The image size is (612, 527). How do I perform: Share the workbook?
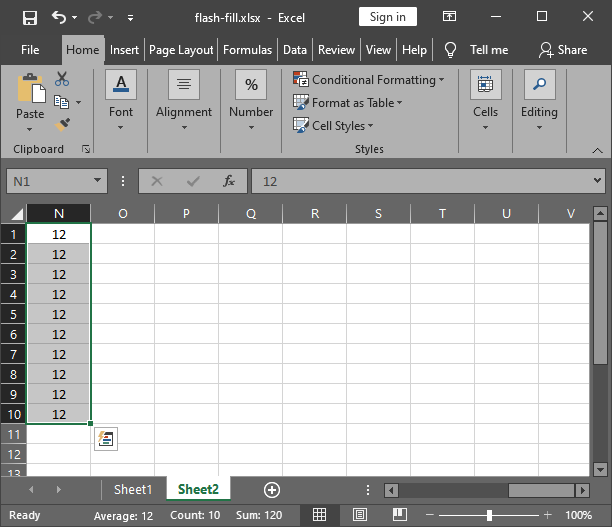pos(563,50)
